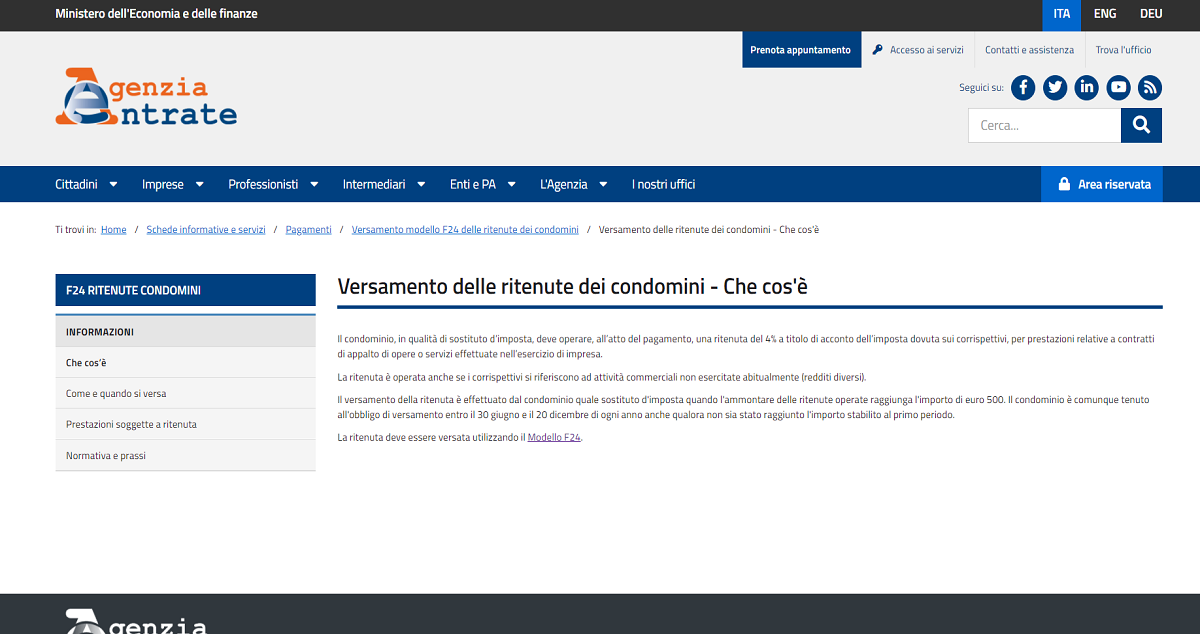Open the L'Agenzia menu
The width and height of the screenshot is (1200, 634).
[x=564, y=184]
